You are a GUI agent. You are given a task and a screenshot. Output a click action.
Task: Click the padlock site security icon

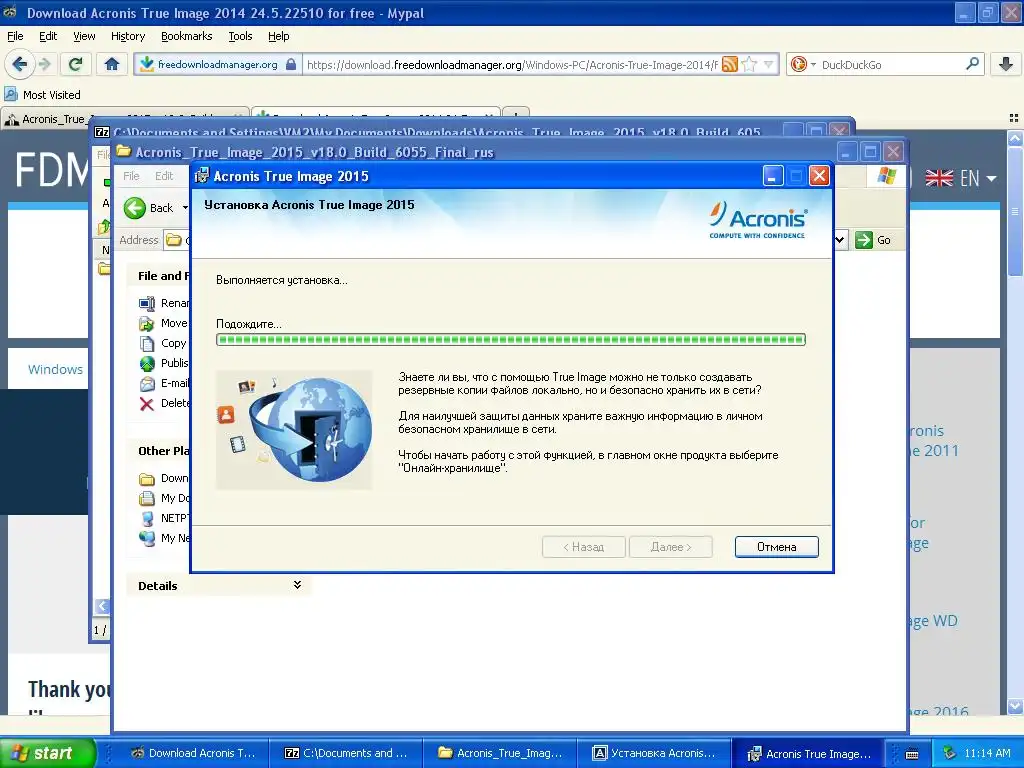pyautogui.click(x=291, y=64)
